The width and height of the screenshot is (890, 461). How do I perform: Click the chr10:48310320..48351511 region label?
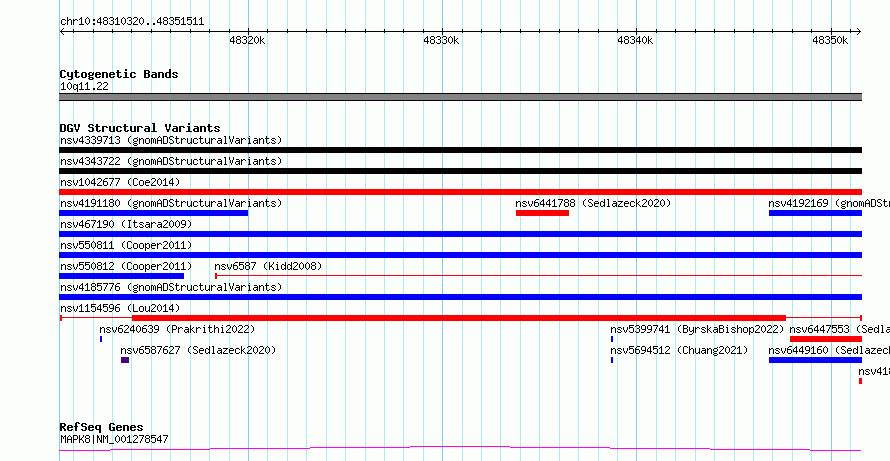(132, 22)
